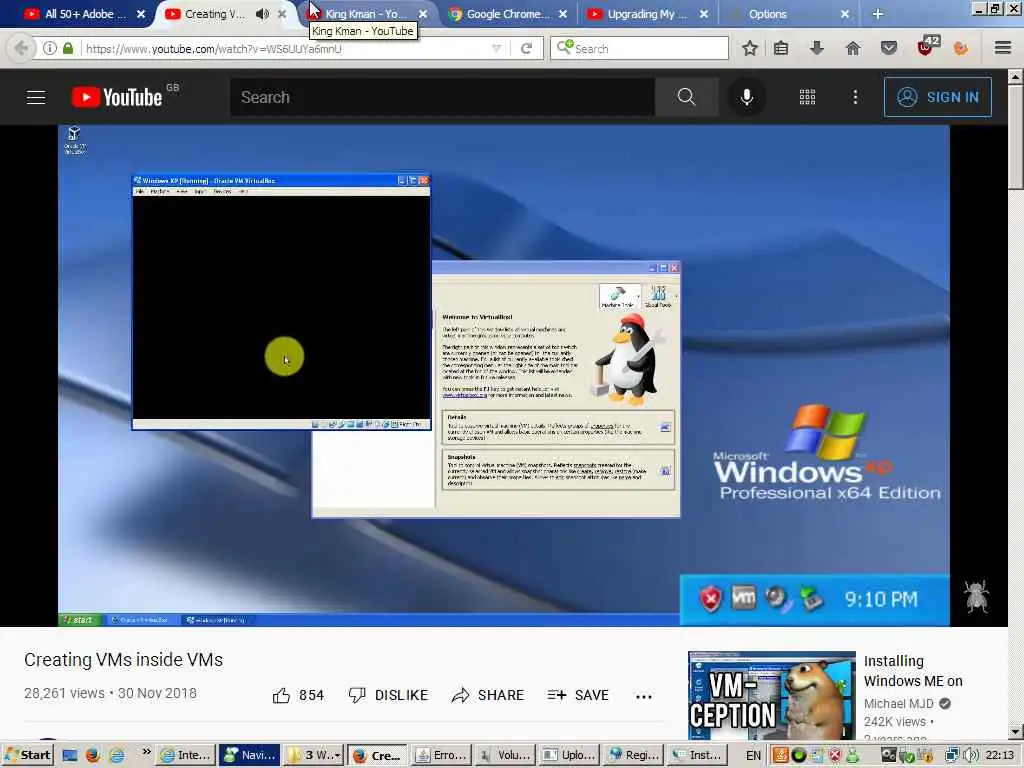The width and height of the screenshot is (1024, 768).
Task: Open uBlock Origin extension showing 42
Action: 927,46
